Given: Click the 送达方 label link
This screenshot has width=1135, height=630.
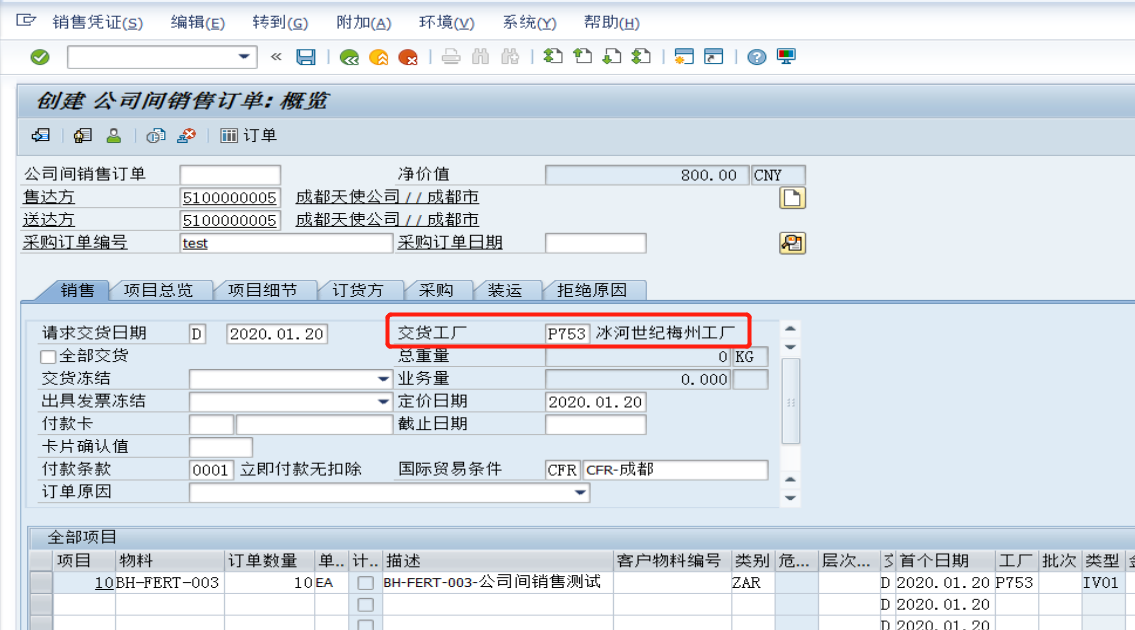Looking at the screenshot, I should tap(48, 219).
